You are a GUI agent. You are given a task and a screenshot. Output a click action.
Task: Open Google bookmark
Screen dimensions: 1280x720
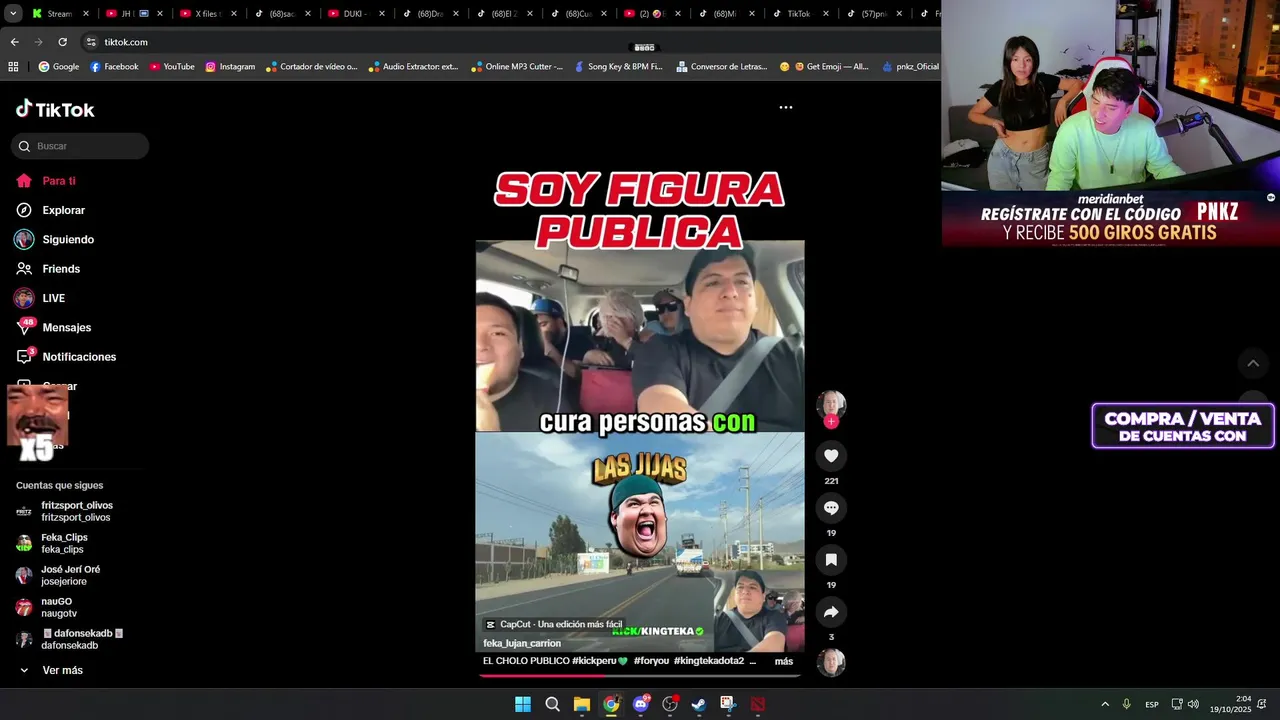pyautogui.click(x=59, y=67)
